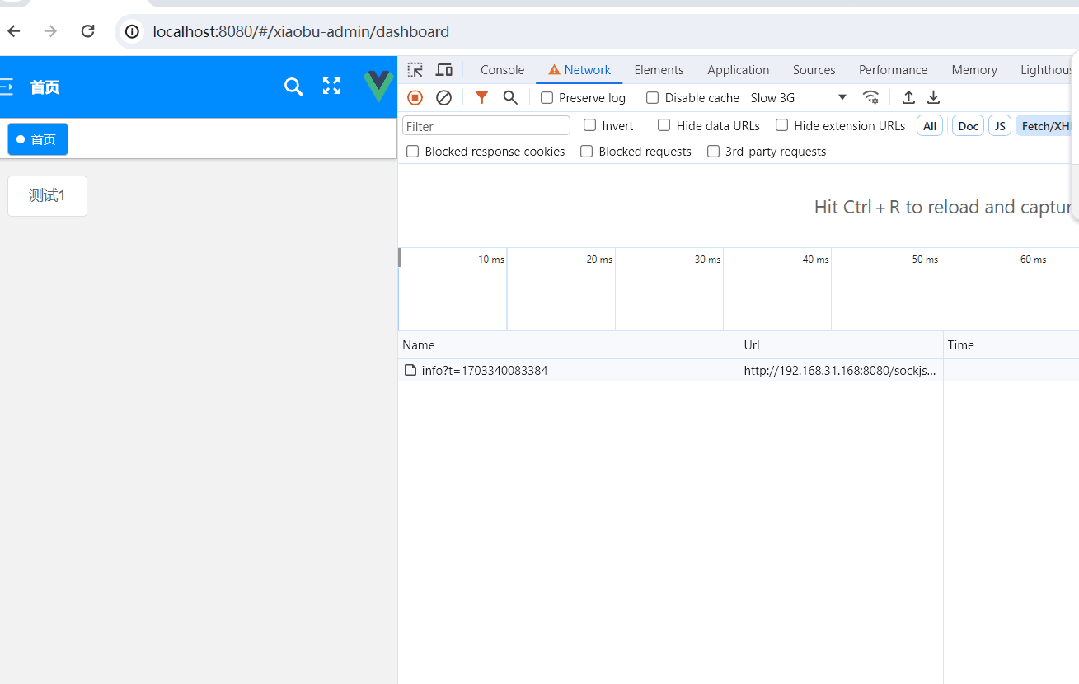Click the 测试1 button
The width and height of the screenshot is (1079, 684).
pyautogui.click(x=47, y=196)
